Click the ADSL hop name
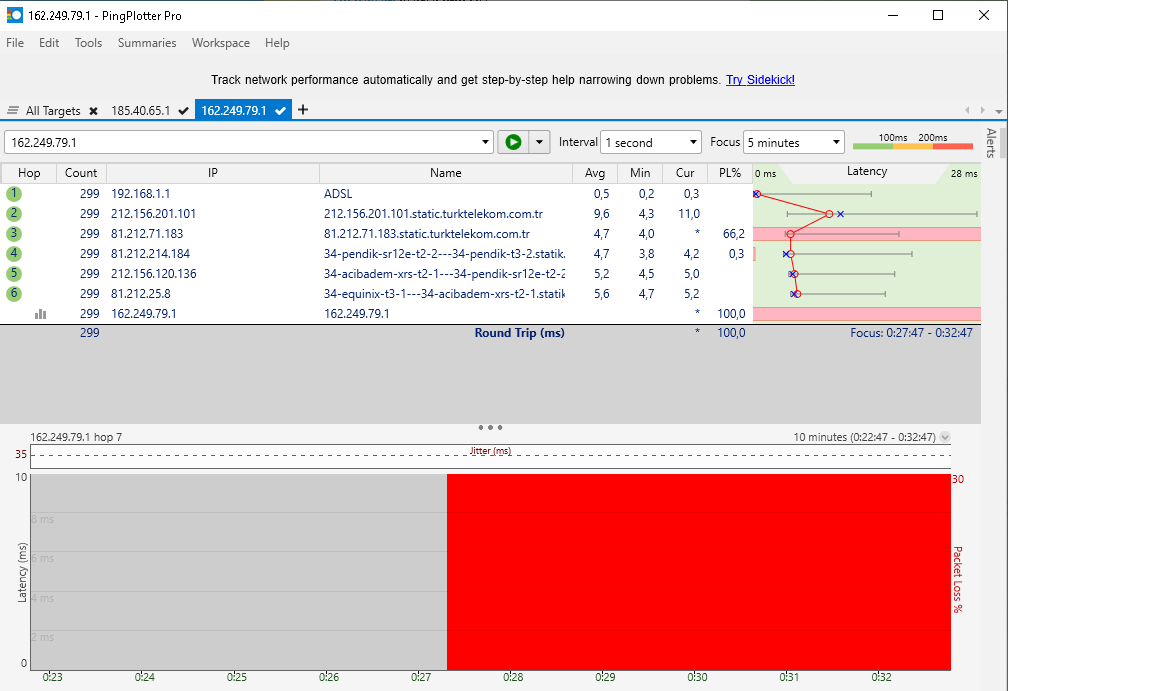 pos(338,194)
